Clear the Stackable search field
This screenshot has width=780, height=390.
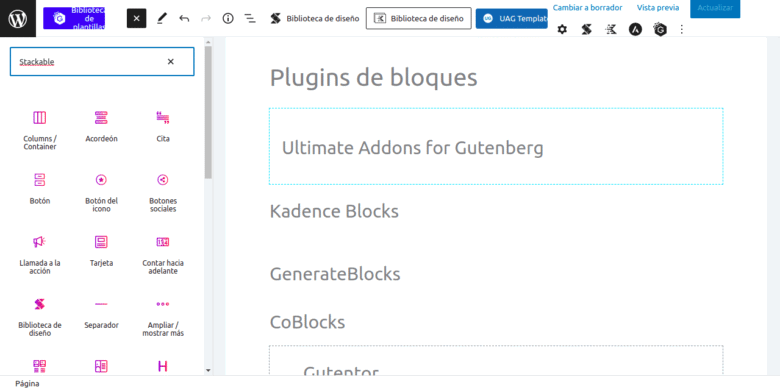tap(171, 62)
